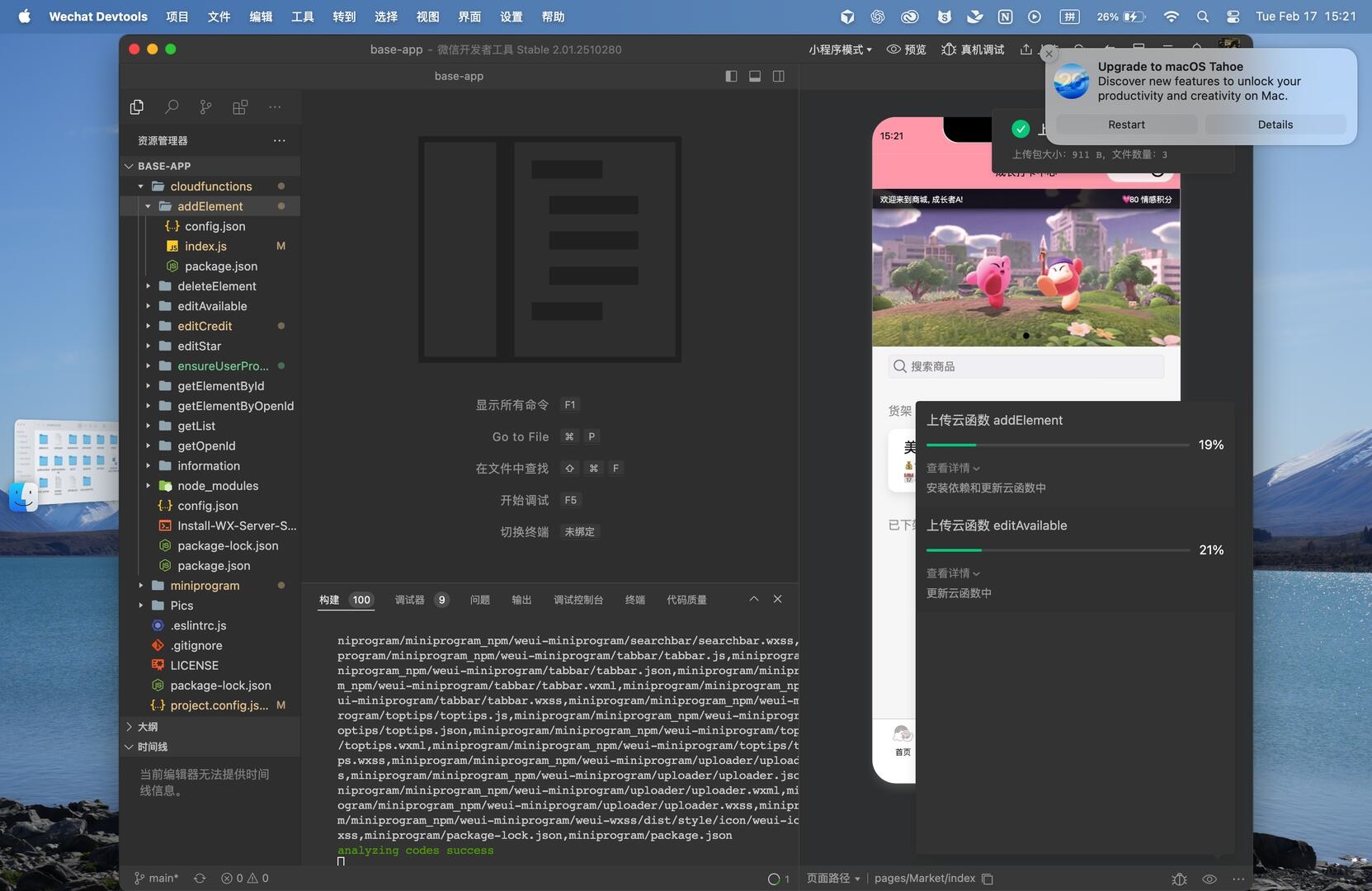This screenshot has height=891, width=1372.
Task: Click the 搜索商品 search field in simulator
Action: (1026, 366)
